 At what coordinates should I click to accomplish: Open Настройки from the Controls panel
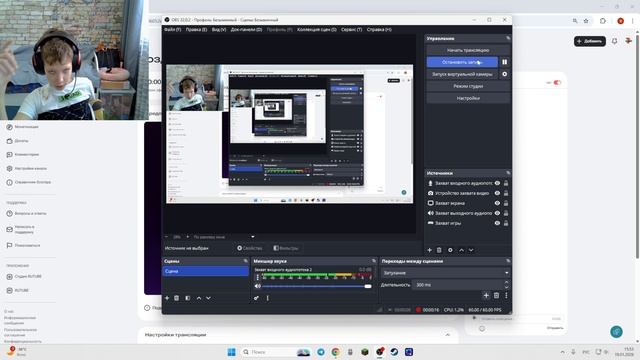[468, 98]
